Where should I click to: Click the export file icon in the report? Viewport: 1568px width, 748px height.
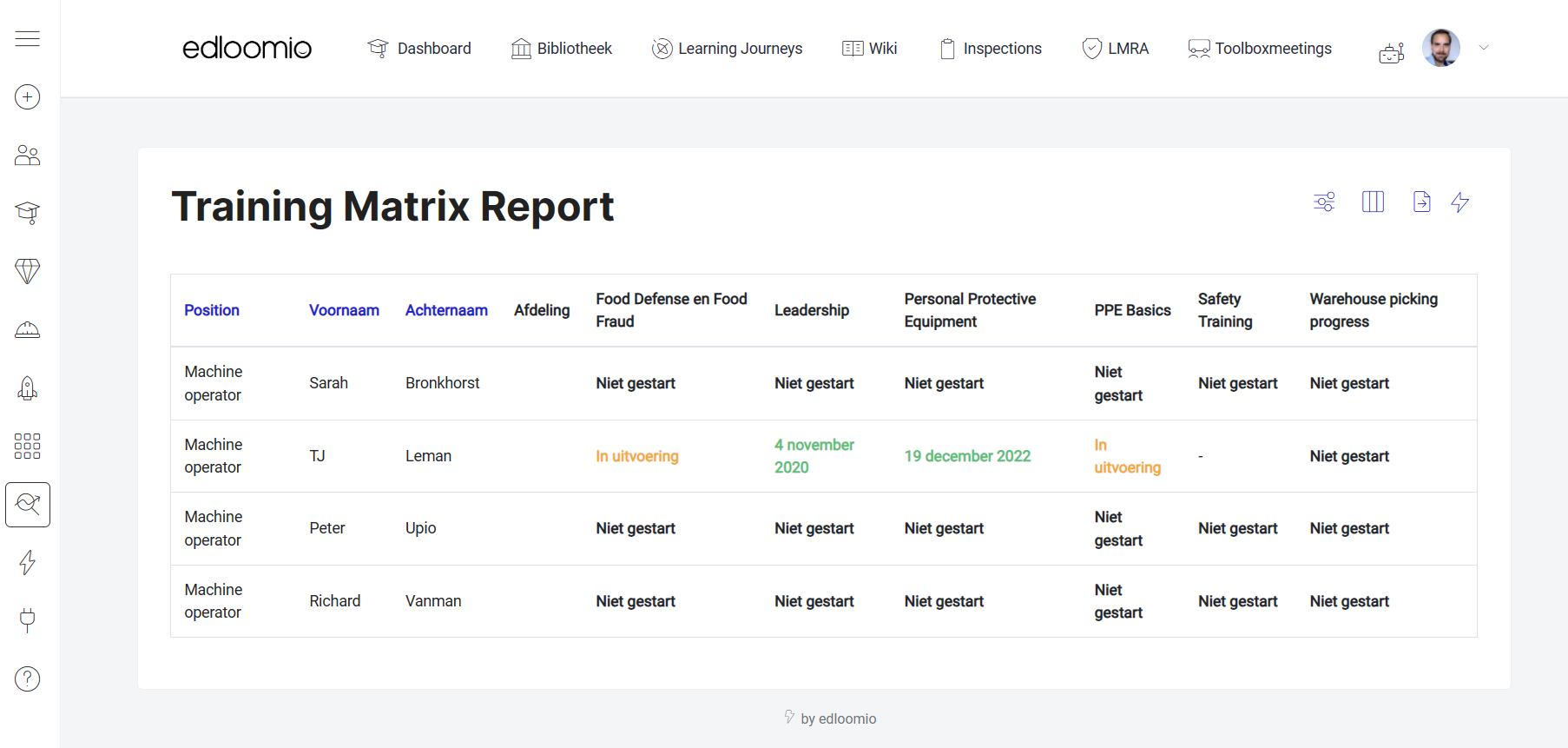point(1421,202)
